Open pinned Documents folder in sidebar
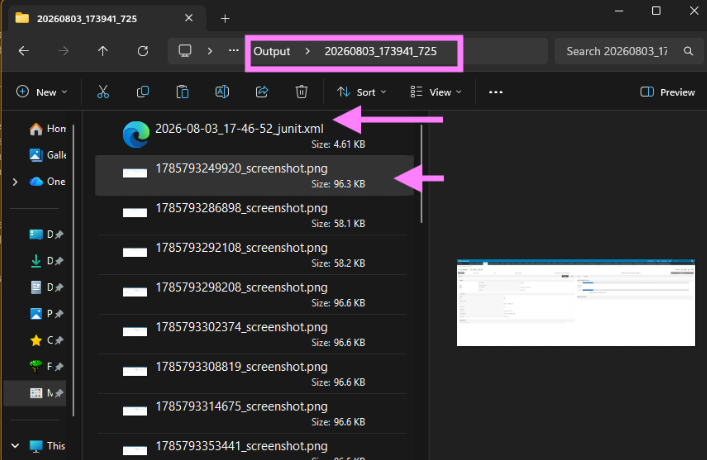The width and height of the screenshot is (707, 460). (46, 287)
